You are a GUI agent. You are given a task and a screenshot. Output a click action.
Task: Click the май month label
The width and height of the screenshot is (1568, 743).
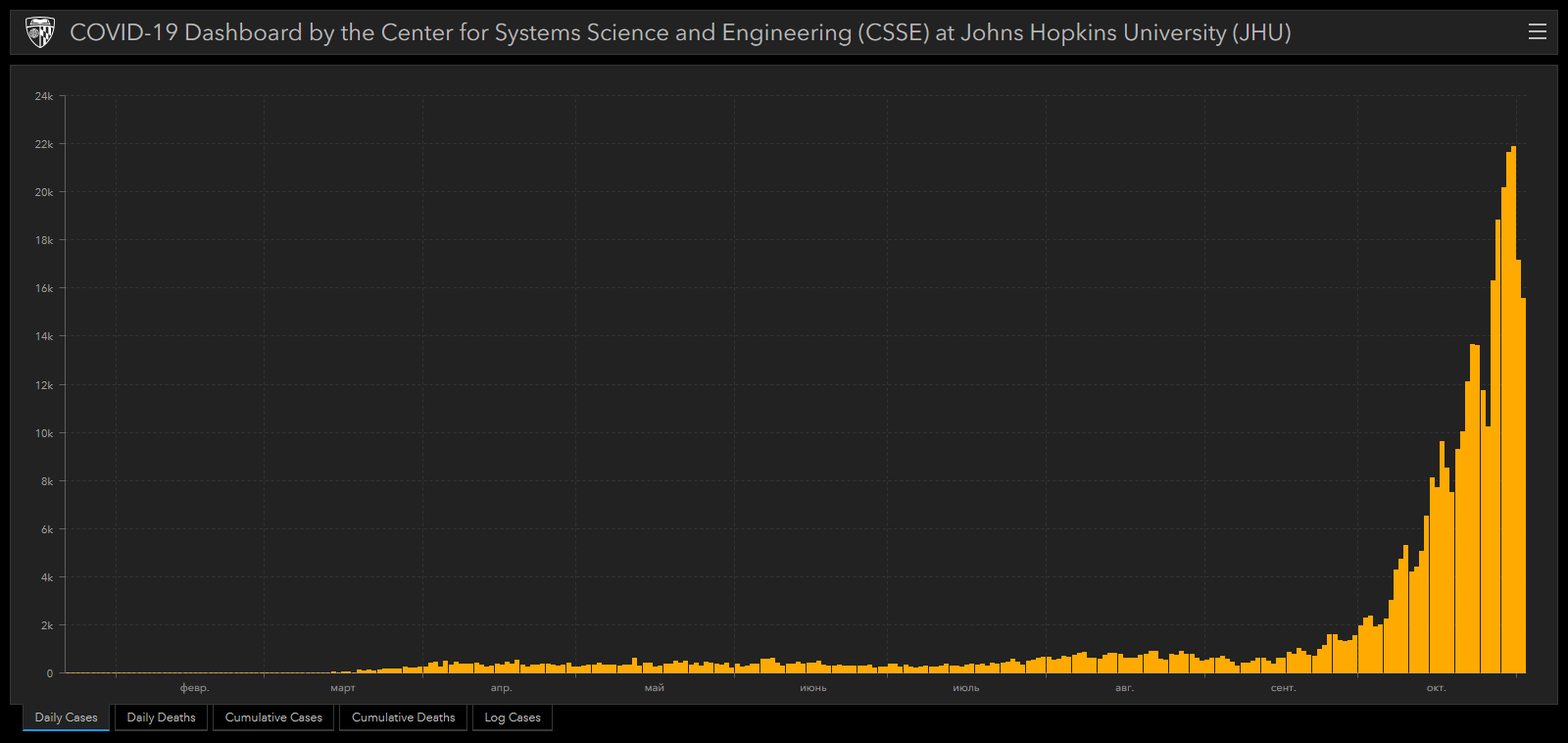(655, 688)
